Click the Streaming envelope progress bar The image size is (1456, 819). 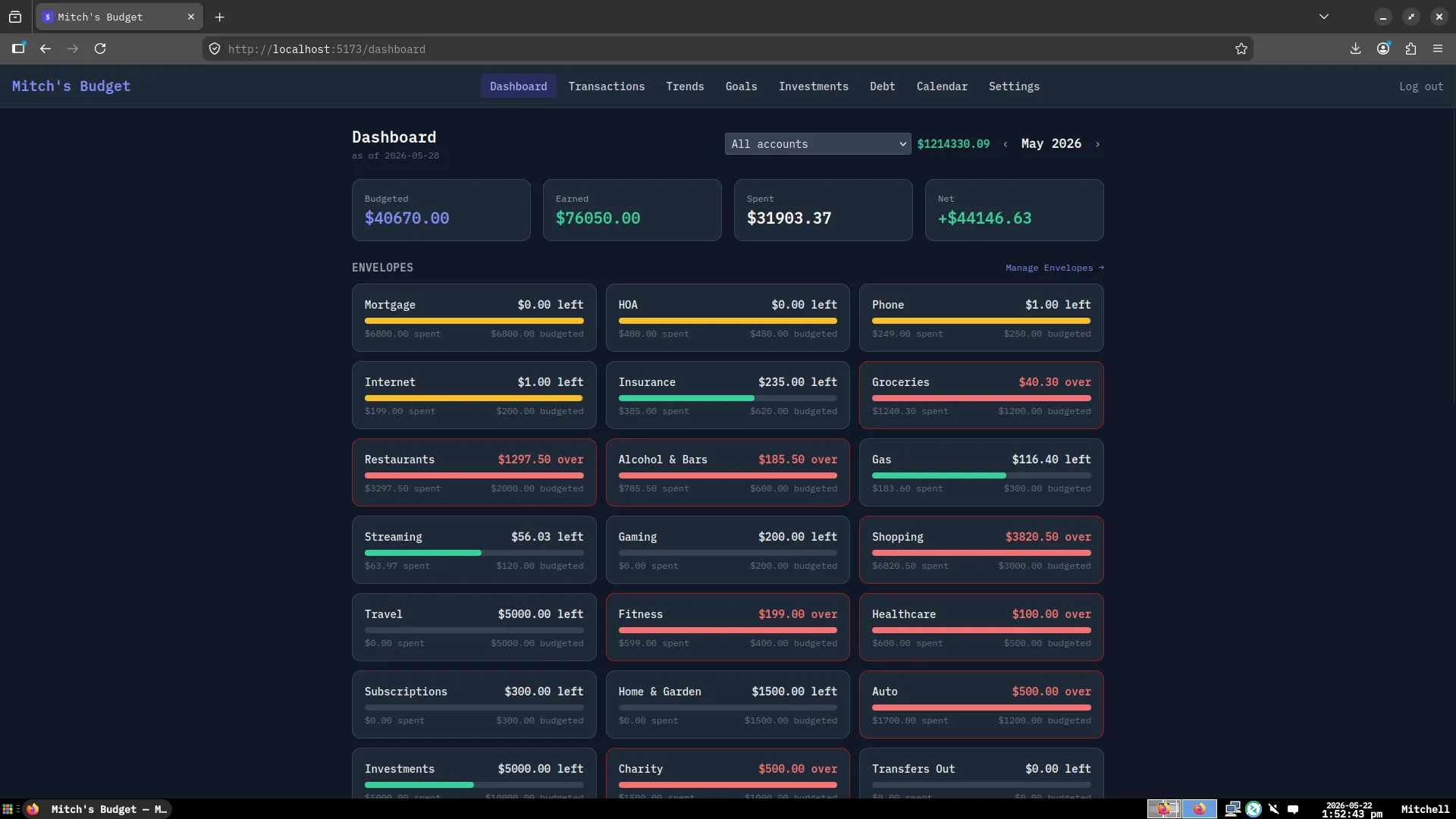(x=474, y=553)
